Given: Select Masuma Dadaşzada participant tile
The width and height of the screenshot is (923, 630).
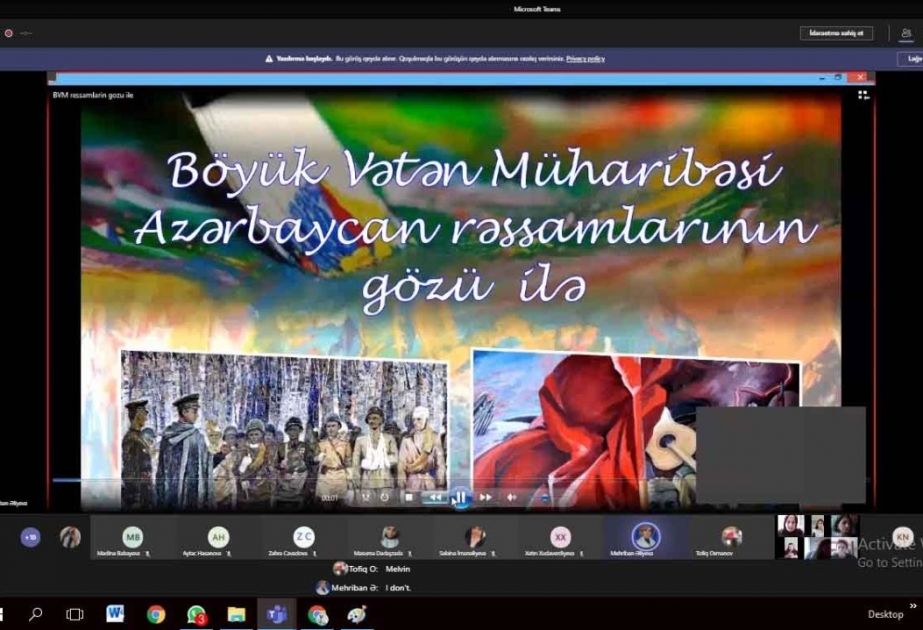Looking at the screenshot, I should 390,538.
